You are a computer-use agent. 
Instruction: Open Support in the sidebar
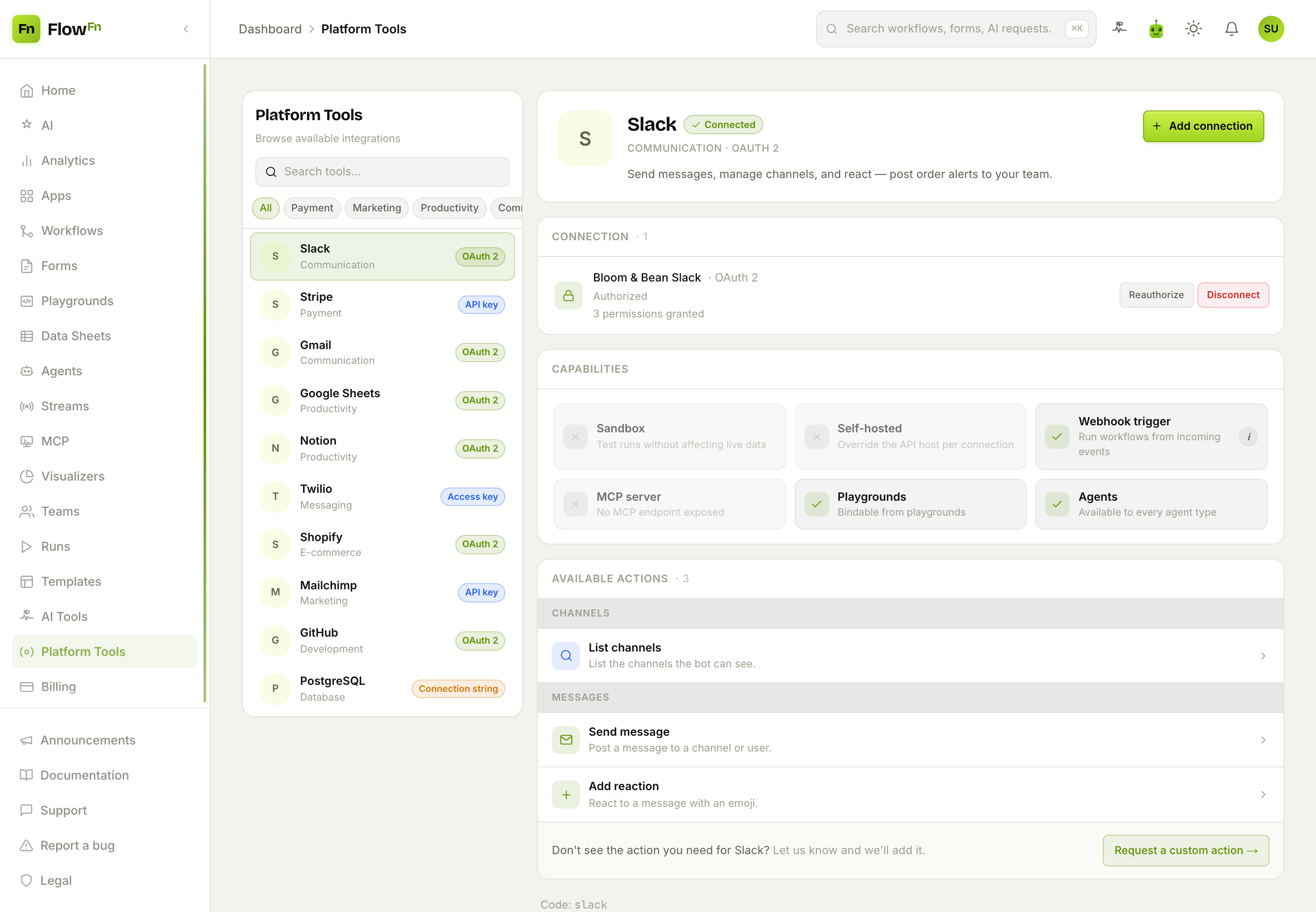[x=104, y=810]
